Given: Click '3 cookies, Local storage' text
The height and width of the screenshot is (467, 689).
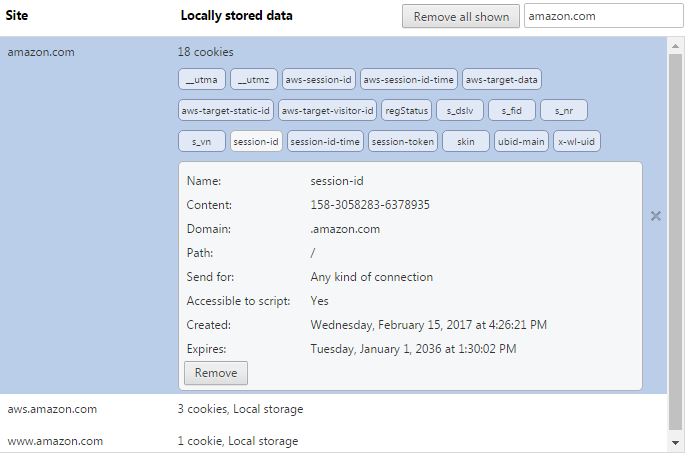Looking at the screenshot, I should (x=240, y=409).
